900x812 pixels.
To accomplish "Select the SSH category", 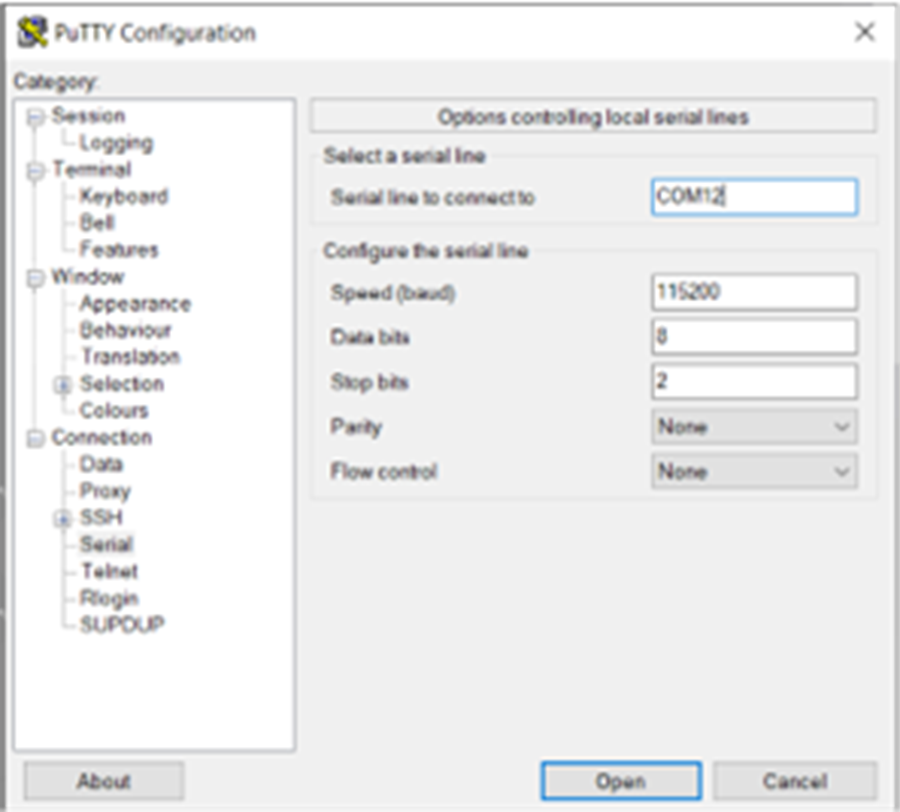I will tap(101, 518).
